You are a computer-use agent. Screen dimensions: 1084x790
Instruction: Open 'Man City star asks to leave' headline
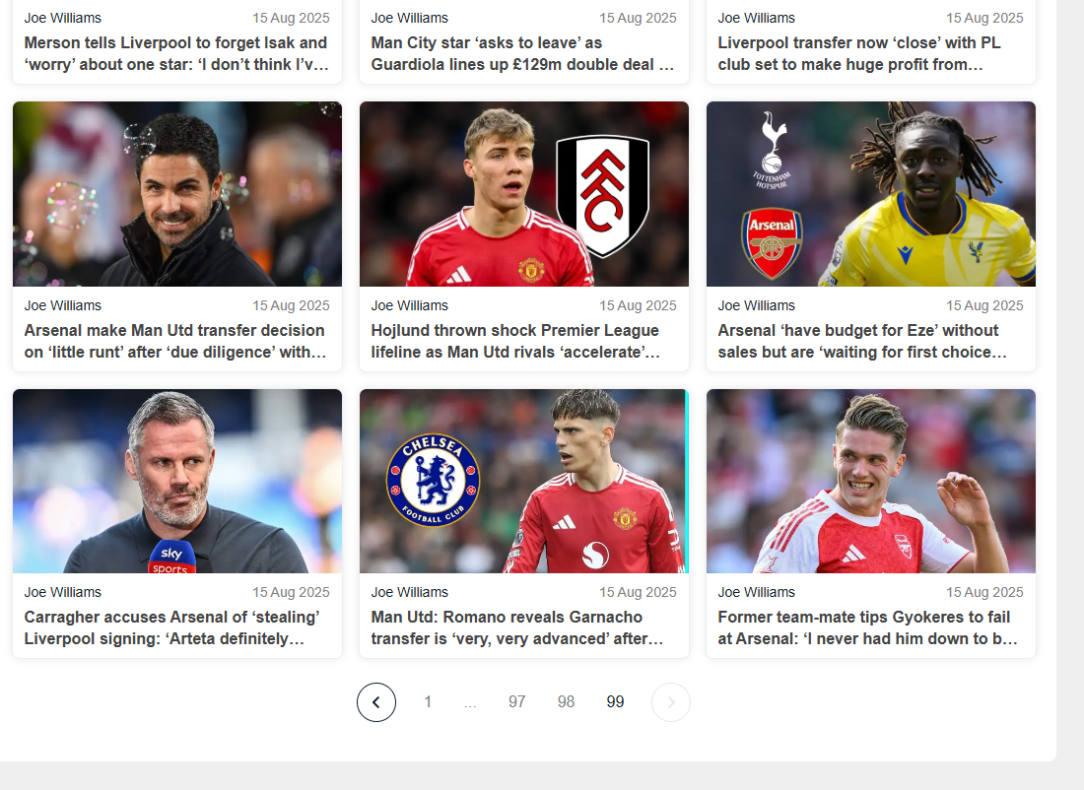523,53
